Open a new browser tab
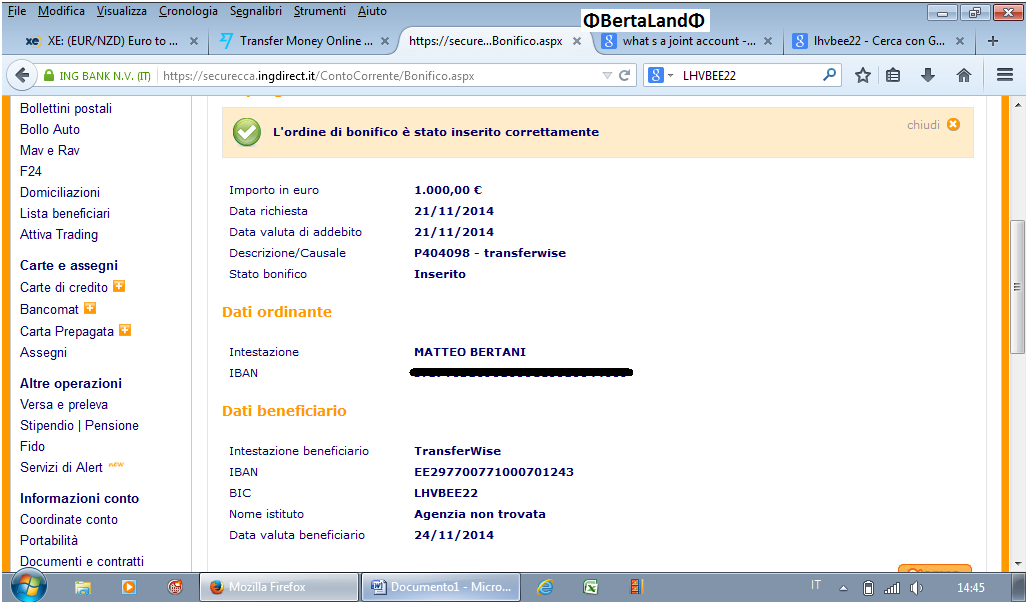Image resolution: width=1028 pixels, height=604 pixels. 993,41
